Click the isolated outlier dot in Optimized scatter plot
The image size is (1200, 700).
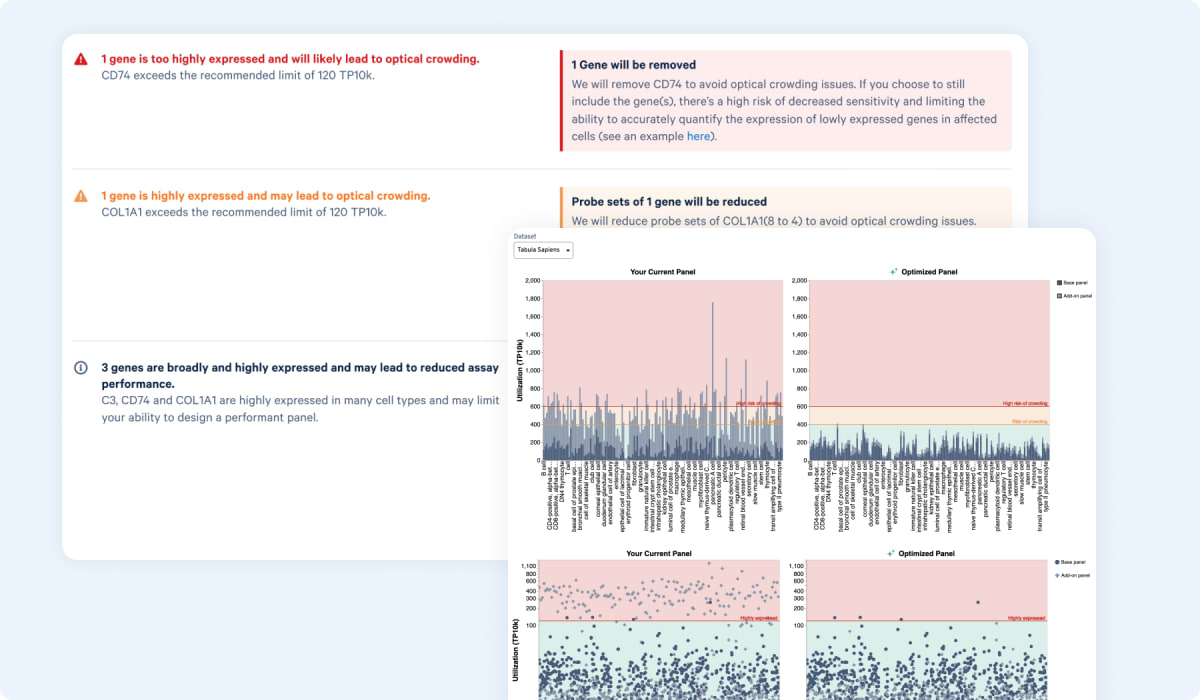[978, 602]
